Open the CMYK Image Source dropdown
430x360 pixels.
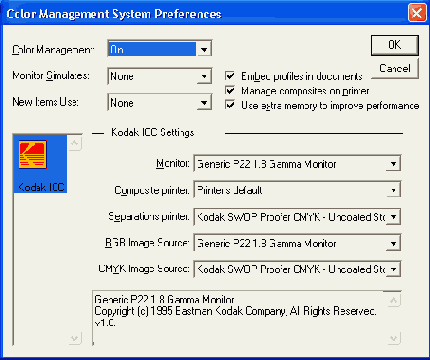click(297, 269)
